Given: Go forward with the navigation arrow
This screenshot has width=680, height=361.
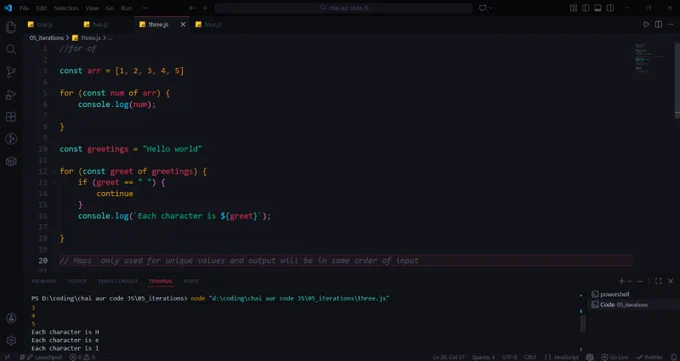Looking at the screenshot, I should tap(204, 8).
